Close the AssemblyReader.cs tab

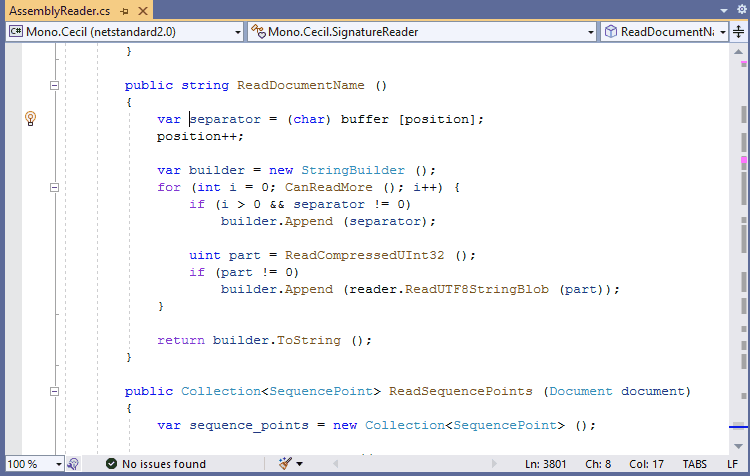point(143,11)
